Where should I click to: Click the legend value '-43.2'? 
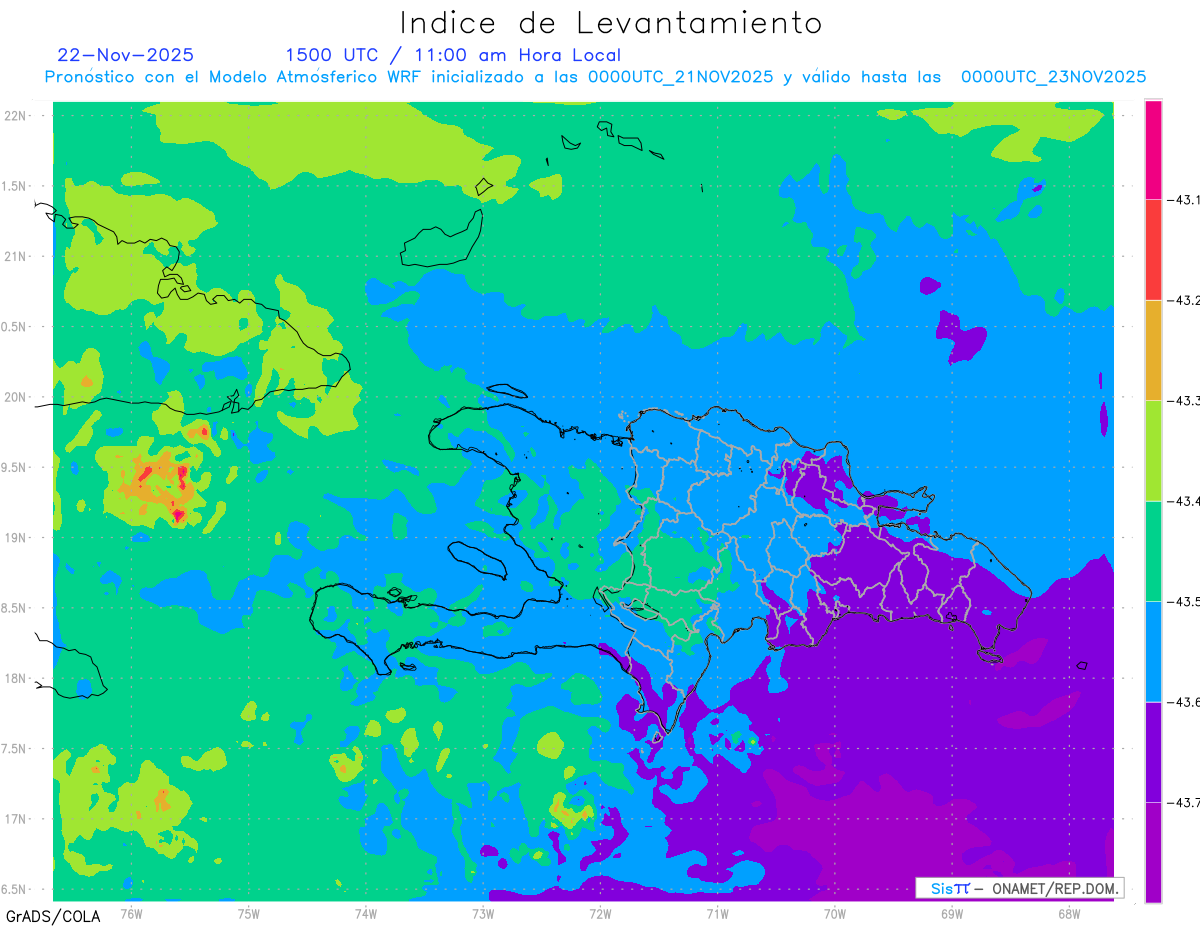pyautogui.click(x=1183, y=300)
